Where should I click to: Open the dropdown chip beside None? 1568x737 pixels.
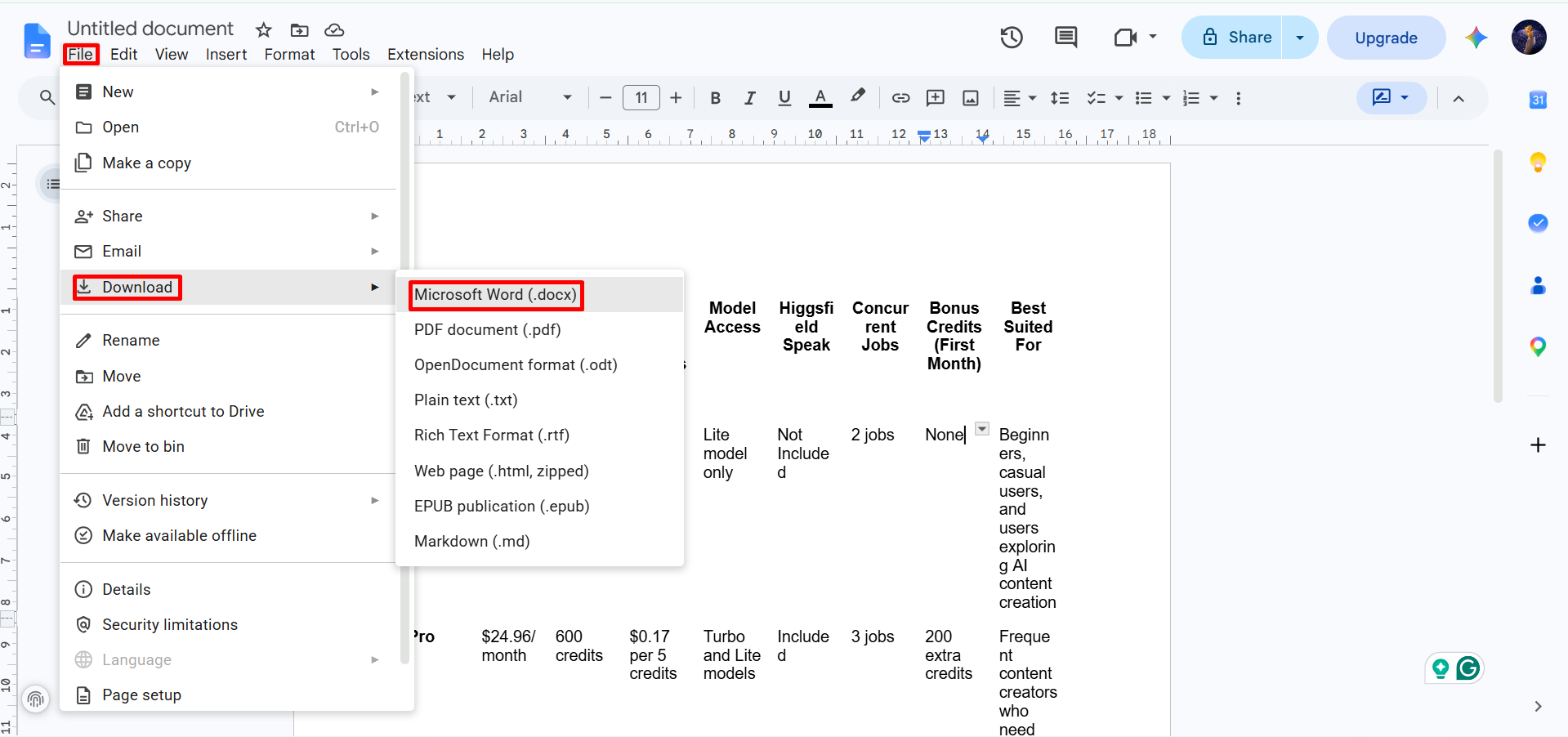[x=982, y=429]
